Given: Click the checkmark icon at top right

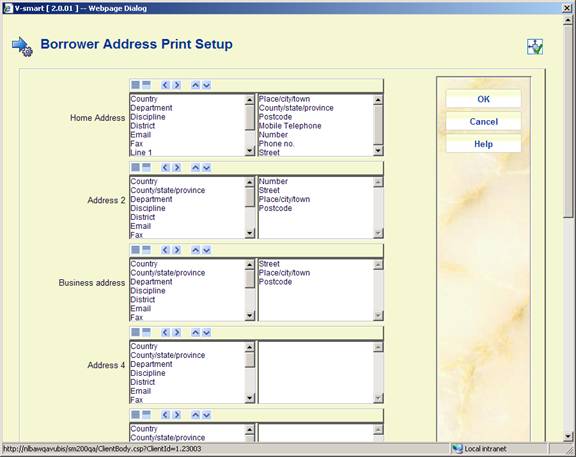Looking at the screenshot, I should tap(535, 47).
